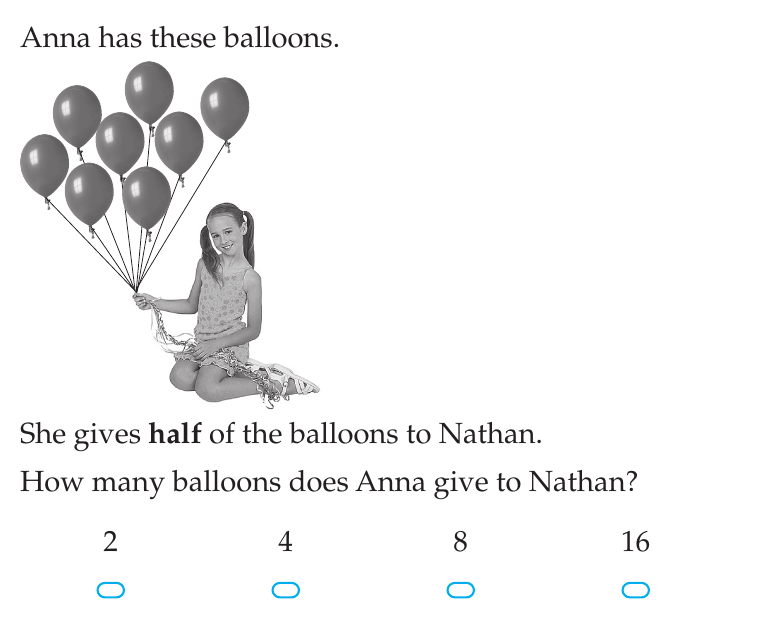Select the answer bubble under 2
The height and width of the screenshot is (617, 784).
coord(110,590)
